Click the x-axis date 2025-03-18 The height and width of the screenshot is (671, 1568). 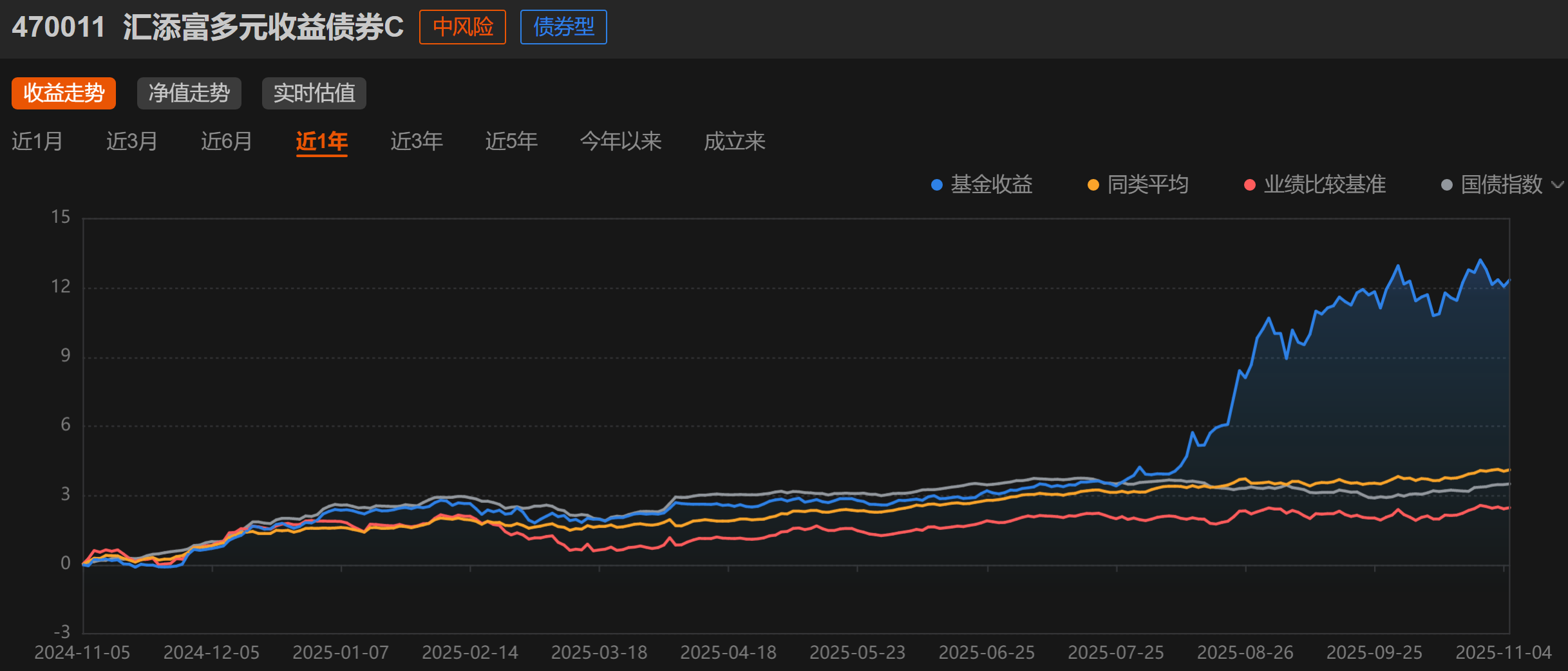pos(600,653)
